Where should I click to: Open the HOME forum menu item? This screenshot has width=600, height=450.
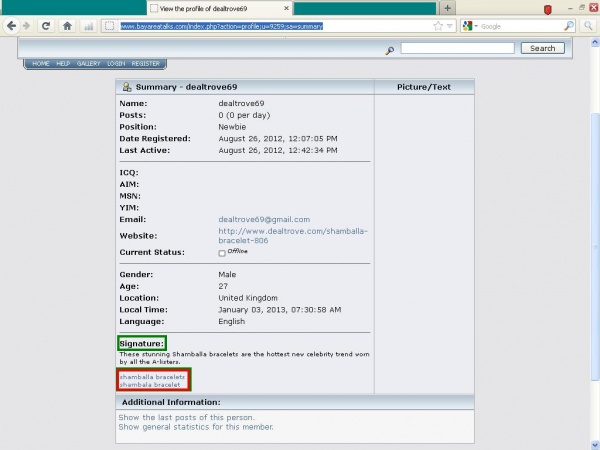point(41,64)
